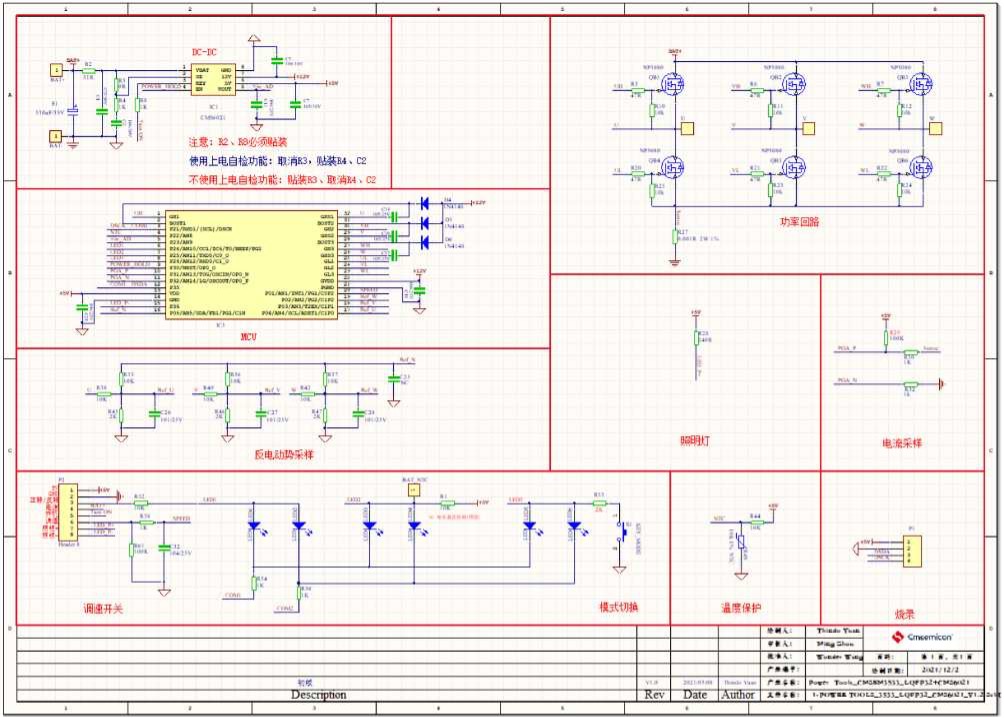Viewport: 1004px width, 718px height.
Task: Click the V phase output pad
Action: [809, 127]
